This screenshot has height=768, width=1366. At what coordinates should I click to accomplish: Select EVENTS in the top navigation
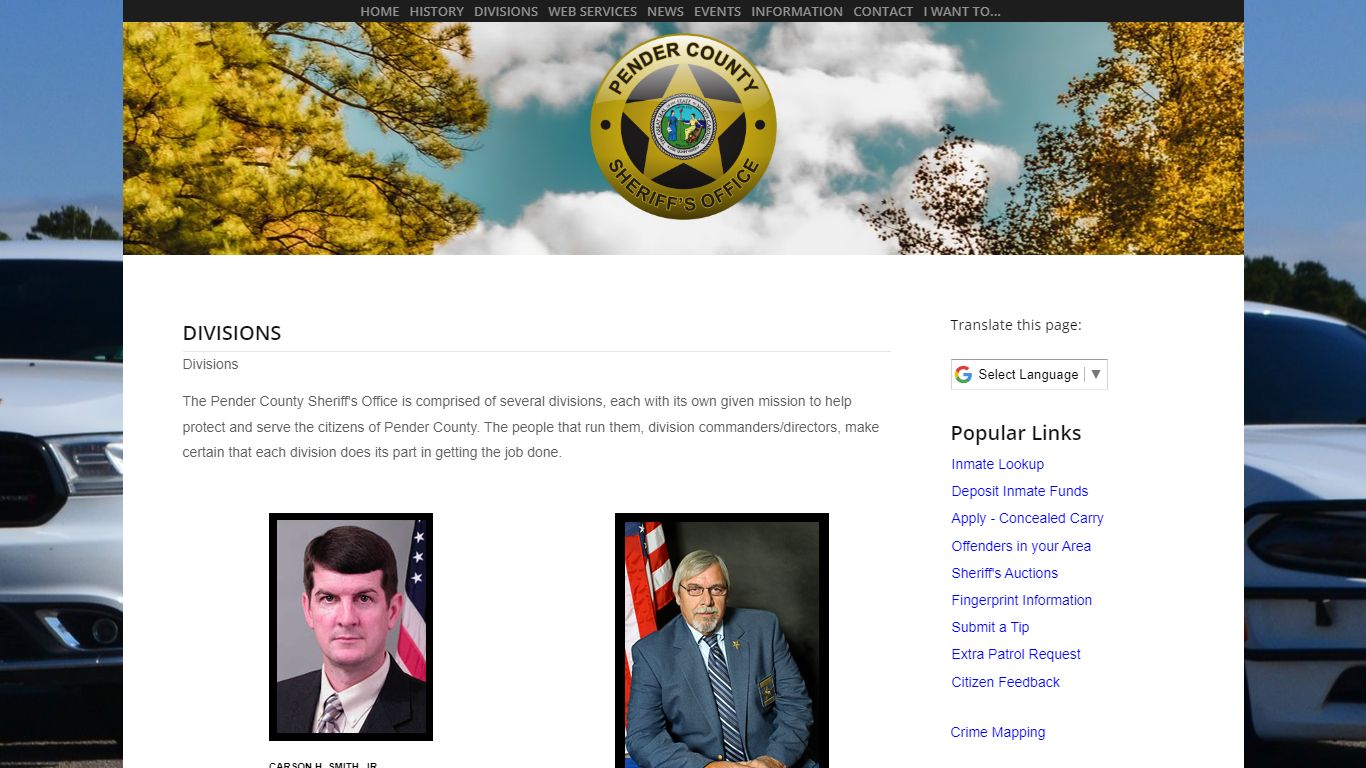(717, 11)
